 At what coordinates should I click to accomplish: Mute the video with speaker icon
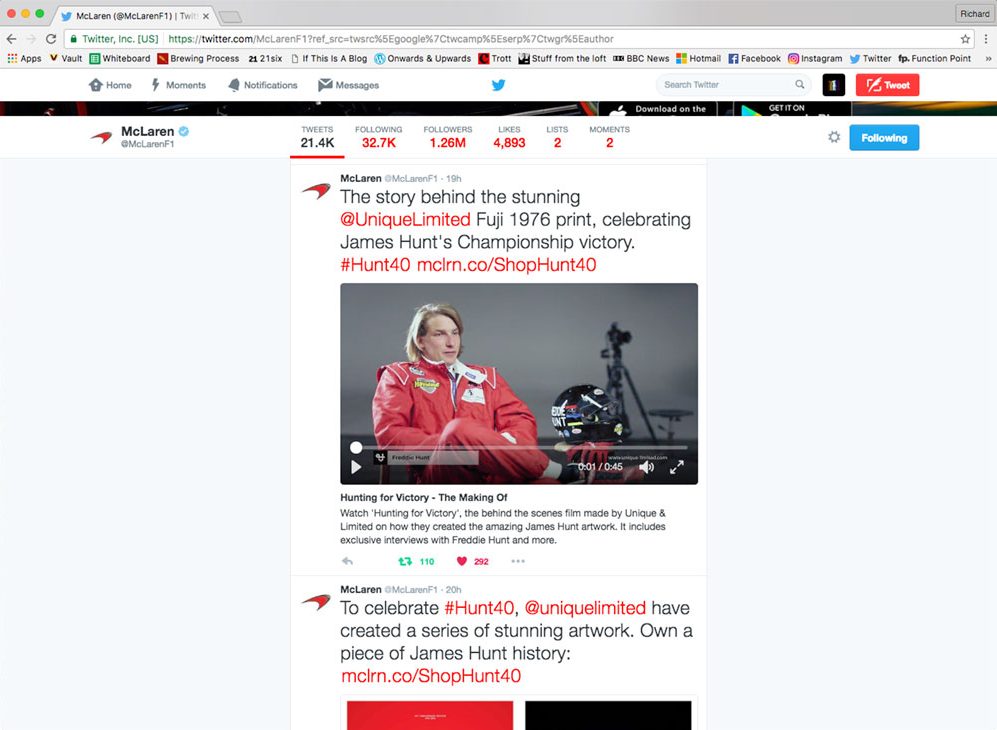click(646, 467)
